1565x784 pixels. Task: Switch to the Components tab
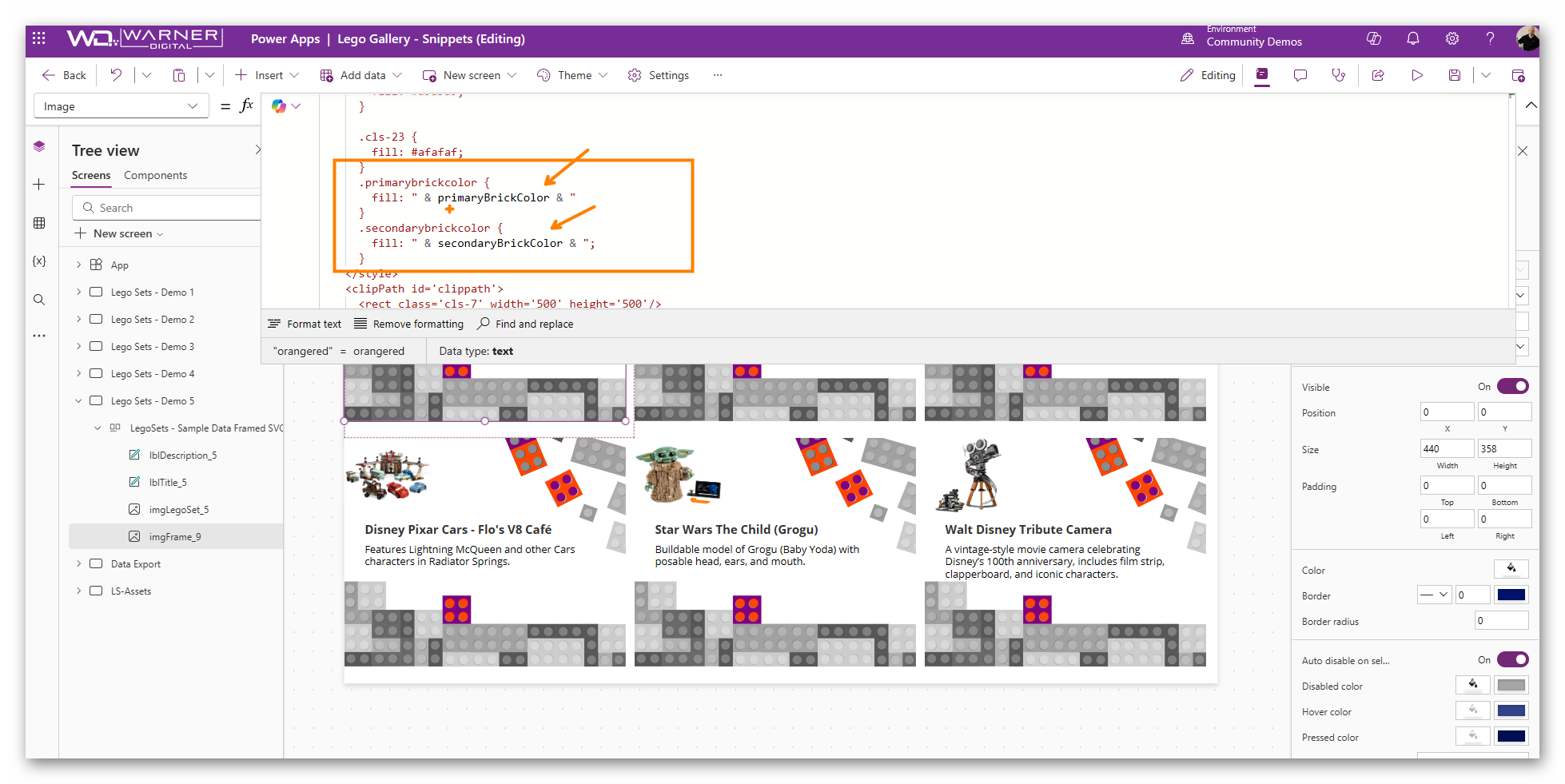tap(155, 176)
